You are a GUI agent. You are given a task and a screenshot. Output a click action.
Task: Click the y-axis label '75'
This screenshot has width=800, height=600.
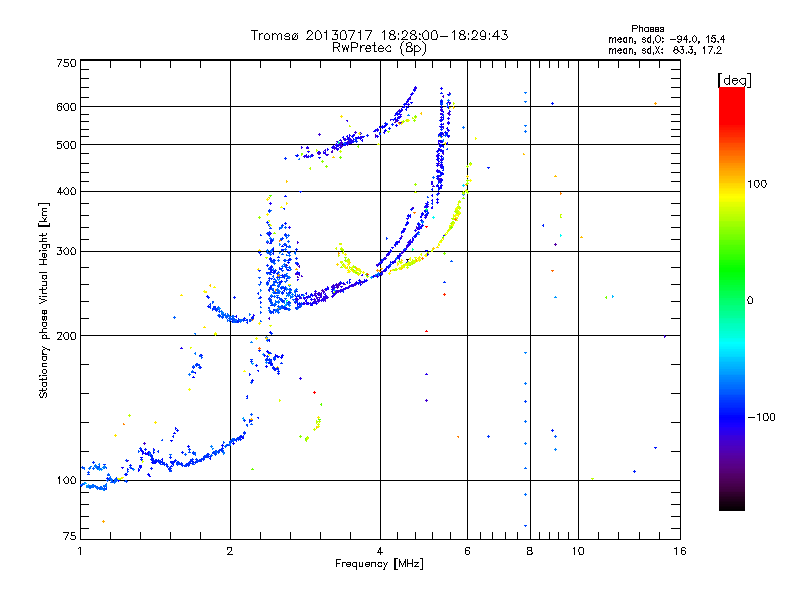tap(70, 536)
